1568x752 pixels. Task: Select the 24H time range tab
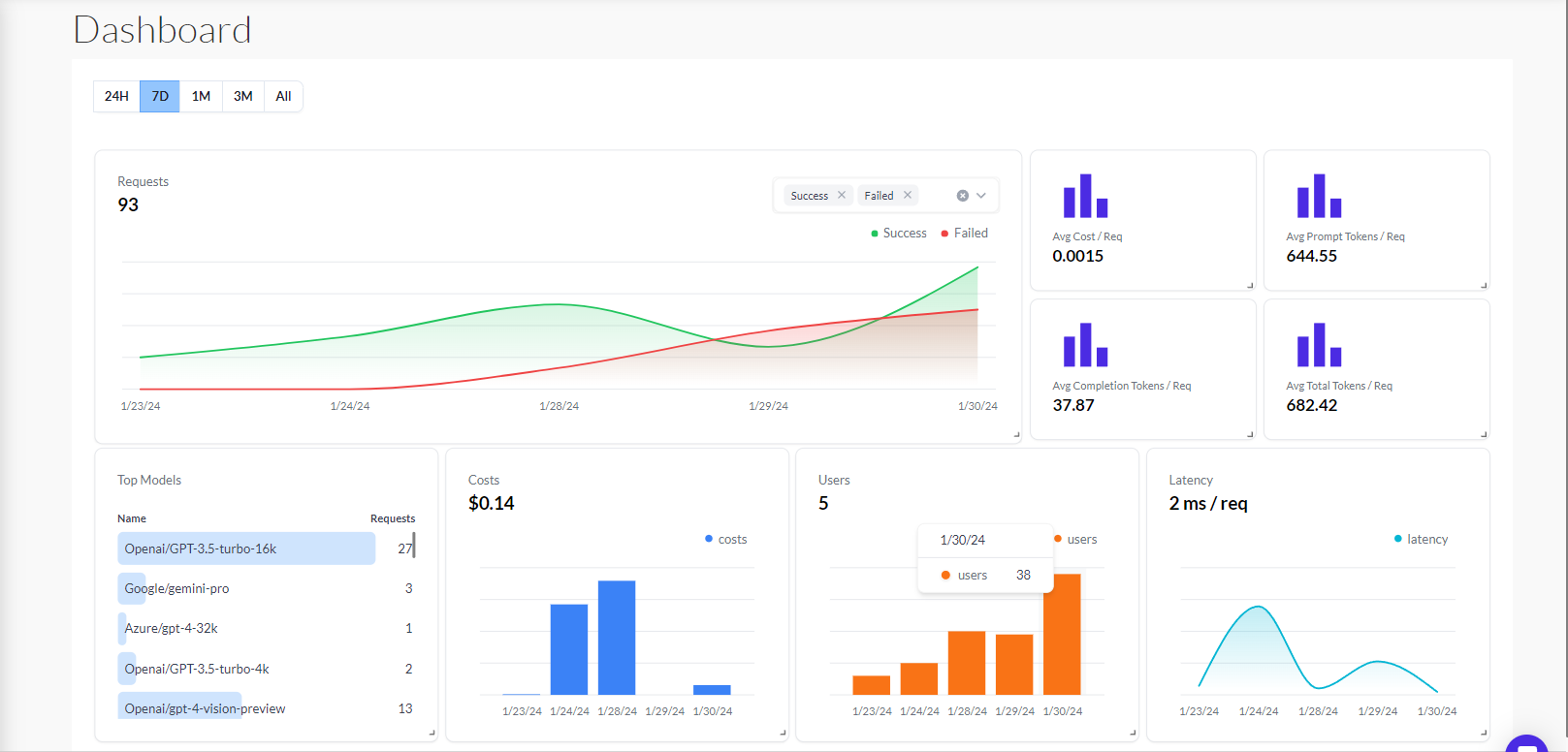coord(116,96)
